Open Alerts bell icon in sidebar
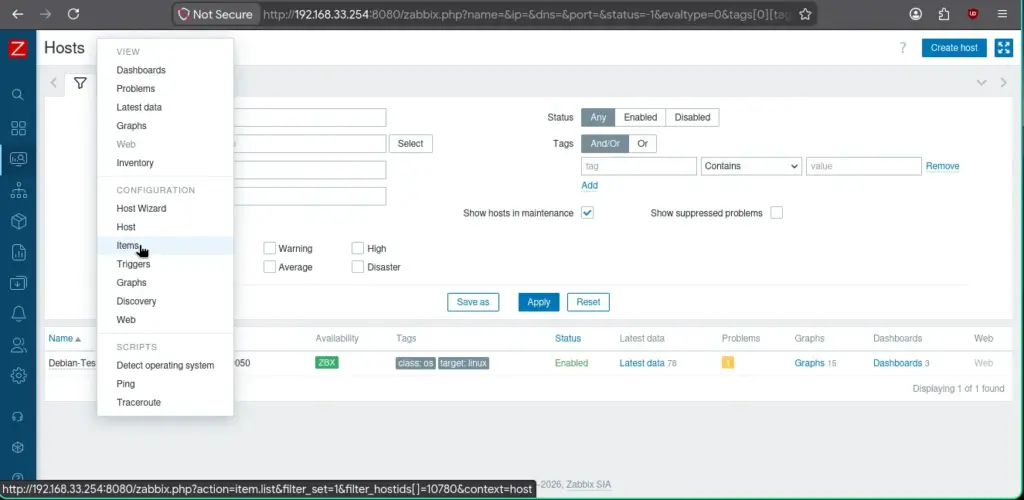This screenshot has width=1024, height=500. pyautogui.click(x=18, y=314)
